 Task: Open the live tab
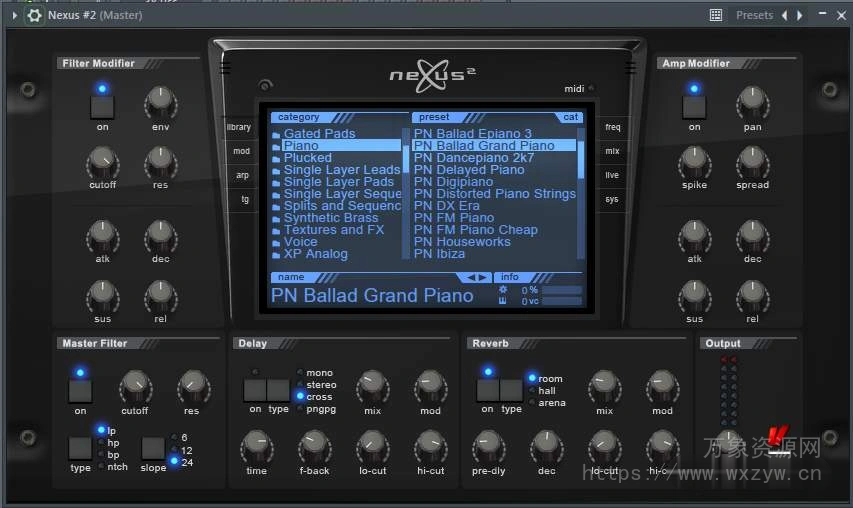coord(612,175)
